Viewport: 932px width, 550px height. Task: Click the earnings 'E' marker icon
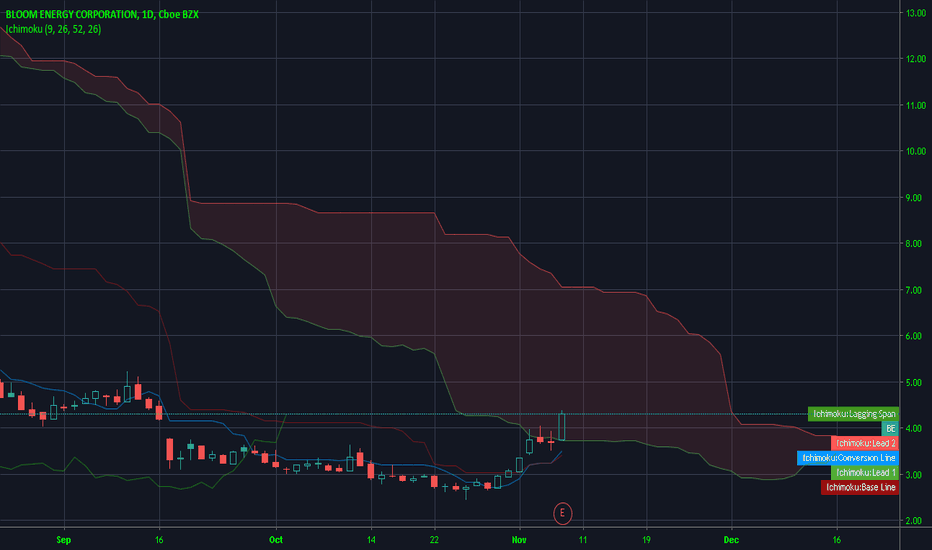(x=562, y=513)
